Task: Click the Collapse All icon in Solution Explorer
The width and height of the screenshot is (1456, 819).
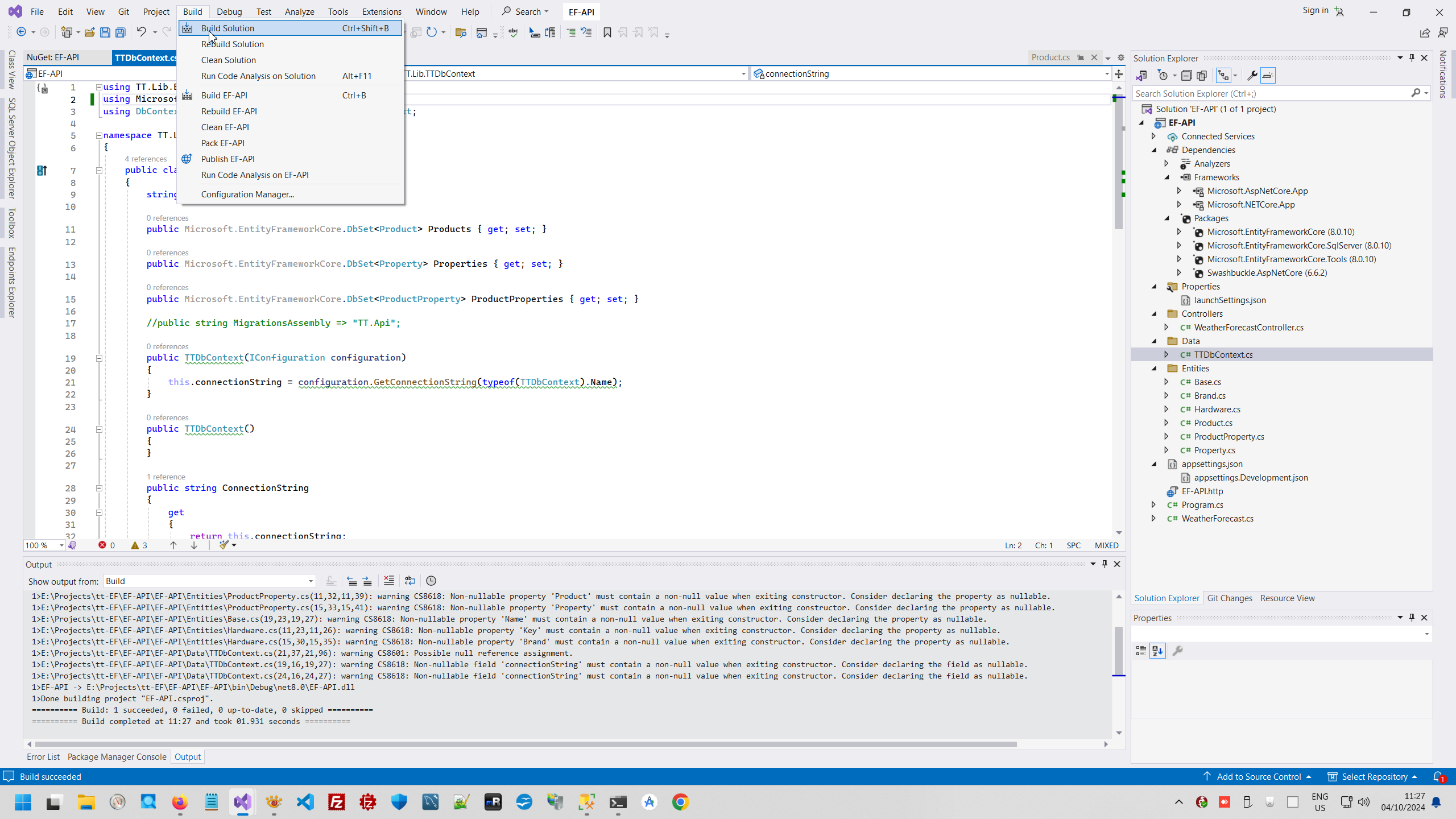Action: 1186,76
